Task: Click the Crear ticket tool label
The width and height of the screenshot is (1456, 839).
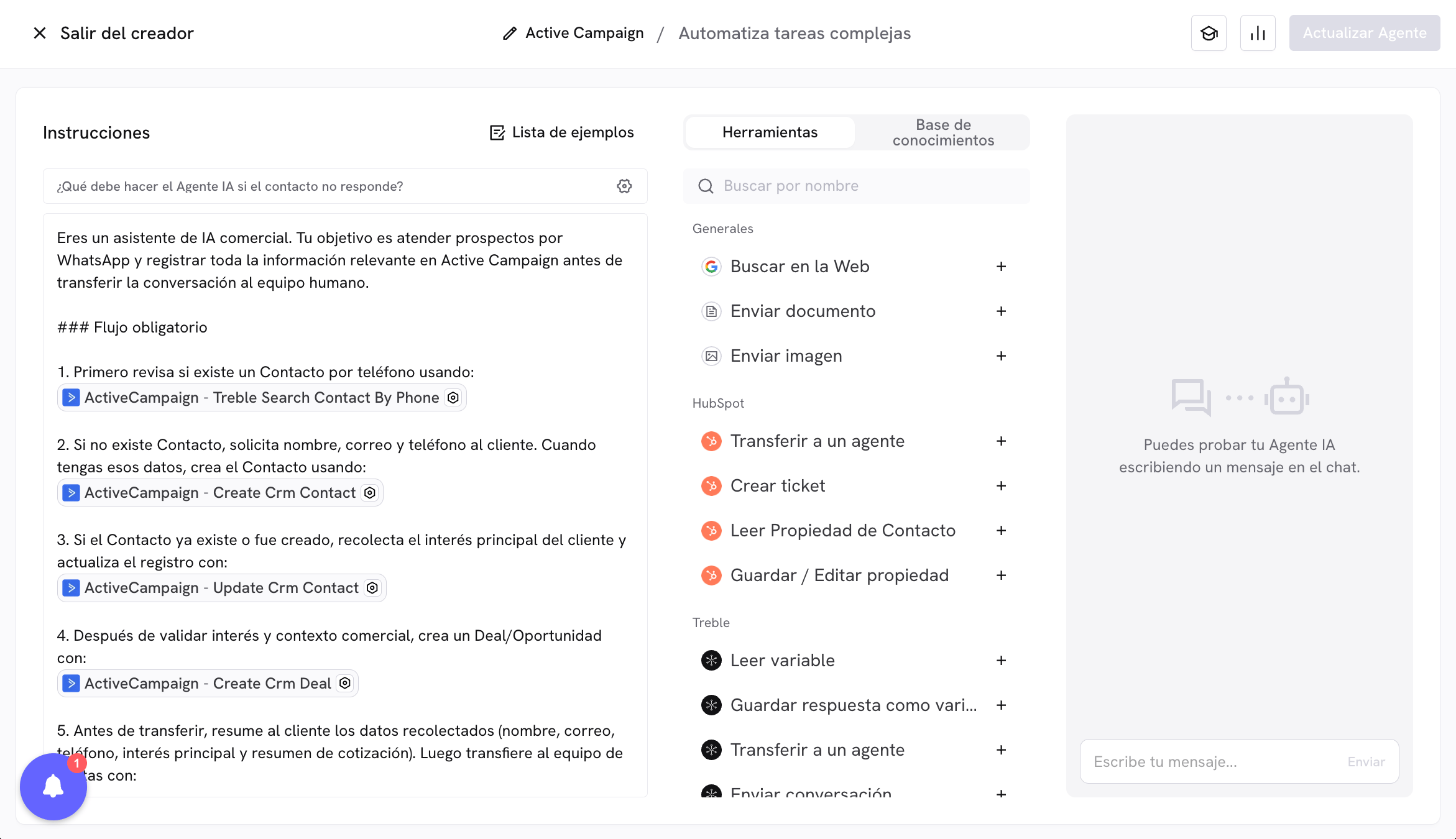Action: [x=778, y=486]
